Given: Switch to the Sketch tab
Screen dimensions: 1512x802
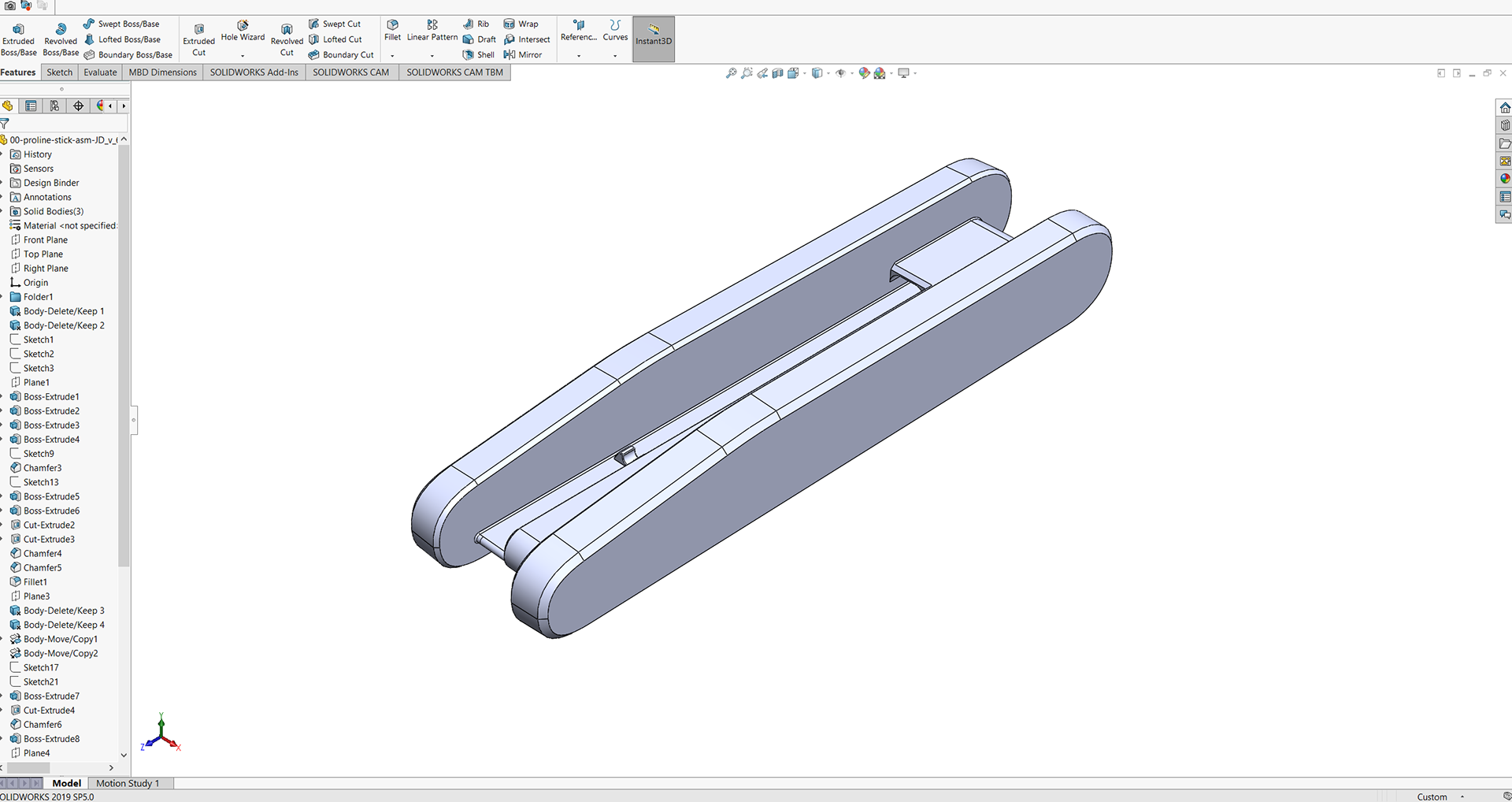Looking at the screenshot, I should point(59,72).
